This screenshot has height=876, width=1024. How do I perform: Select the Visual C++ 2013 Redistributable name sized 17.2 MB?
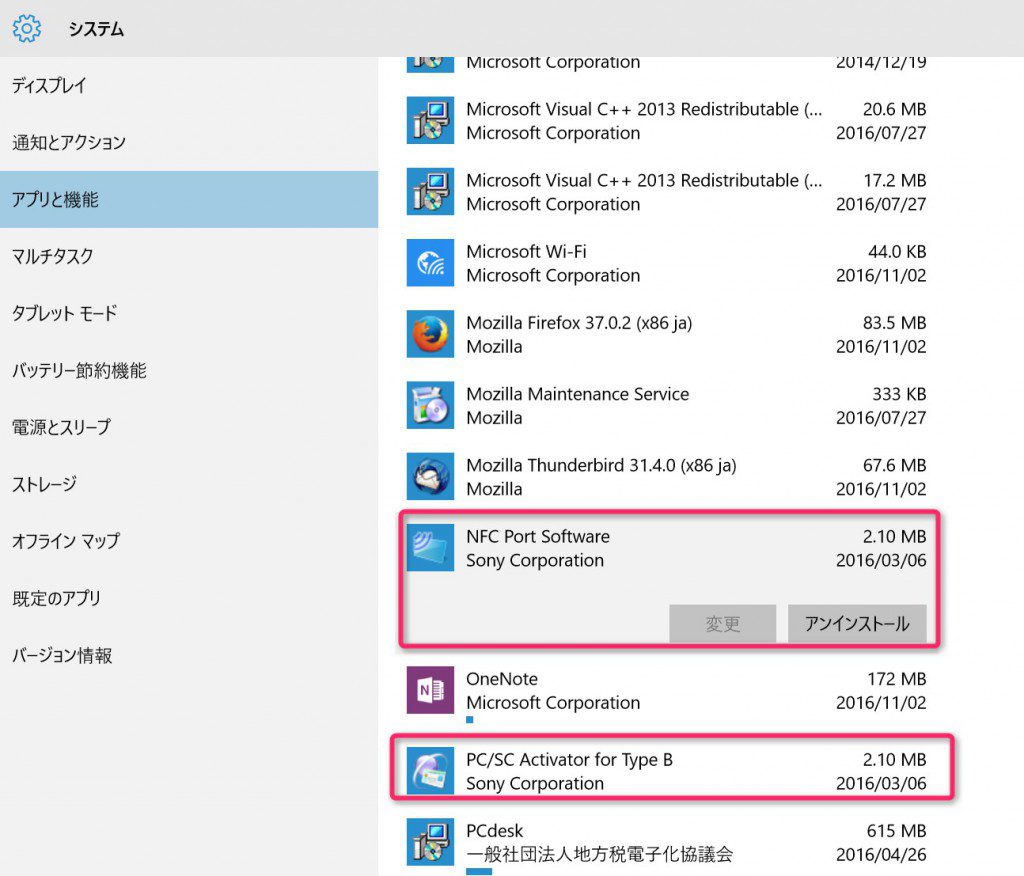tap(644, 180)
